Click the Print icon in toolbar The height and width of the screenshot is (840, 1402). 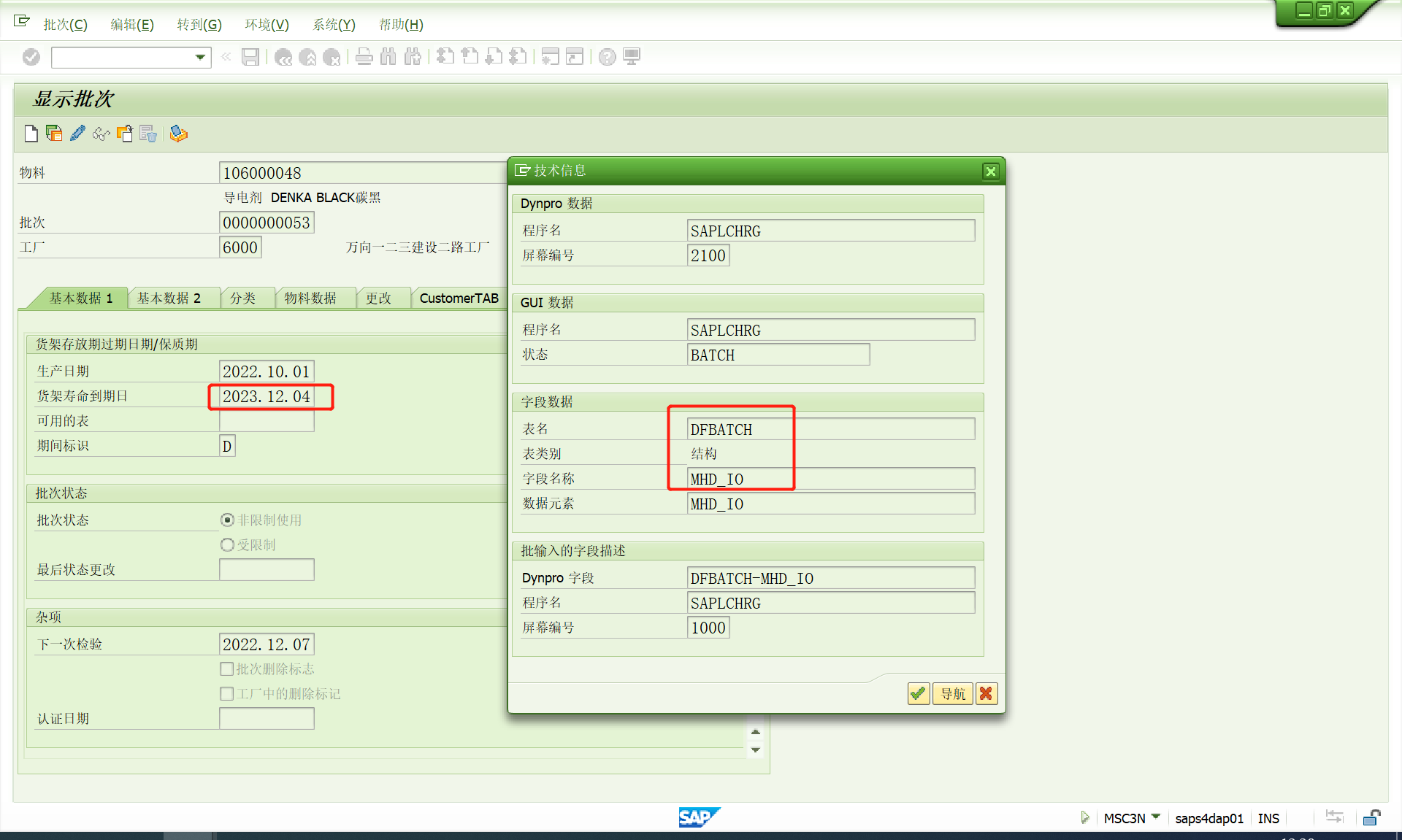[364, 57]
